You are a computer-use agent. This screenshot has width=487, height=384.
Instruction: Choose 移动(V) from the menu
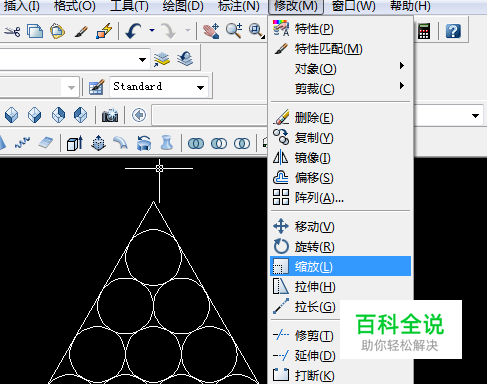(341, 227)
